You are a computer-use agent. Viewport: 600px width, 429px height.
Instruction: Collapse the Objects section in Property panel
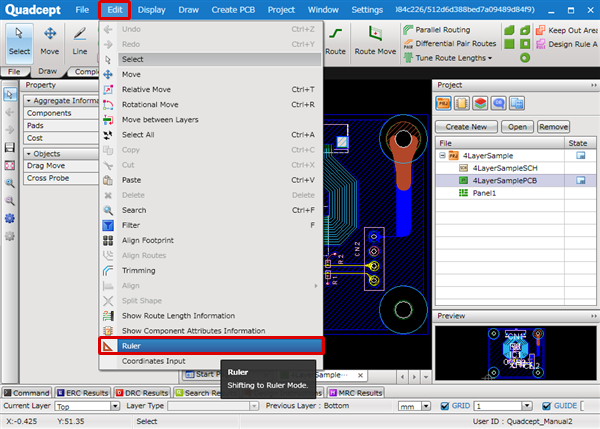point(29,154)
